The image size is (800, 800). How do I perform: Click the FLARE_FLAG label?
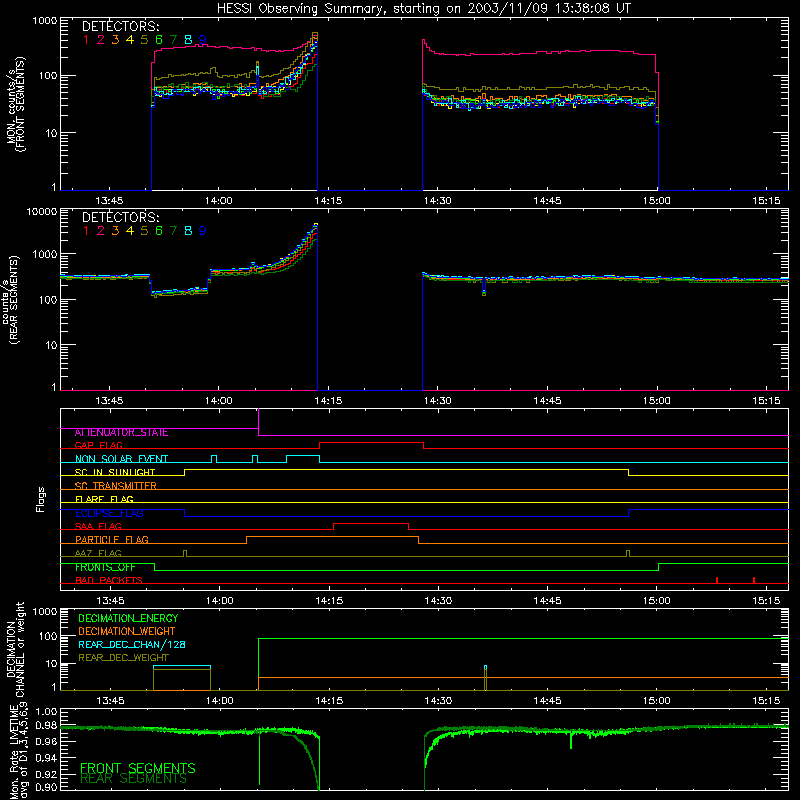pyautogui.click(x=104, y=499)
